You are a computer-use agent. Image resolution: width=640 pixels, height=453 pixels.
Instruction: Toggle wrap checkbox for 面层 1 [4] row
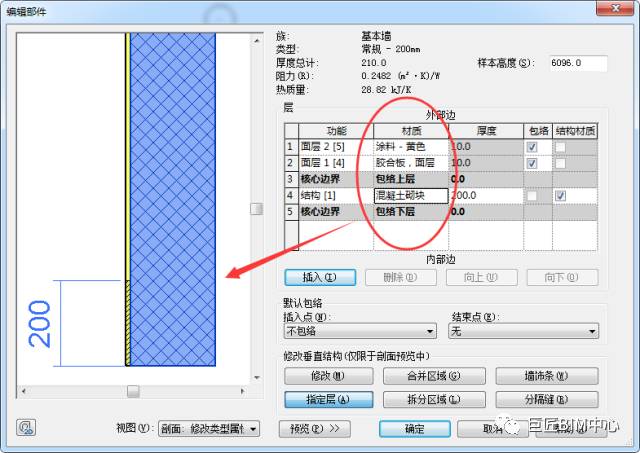532,164
